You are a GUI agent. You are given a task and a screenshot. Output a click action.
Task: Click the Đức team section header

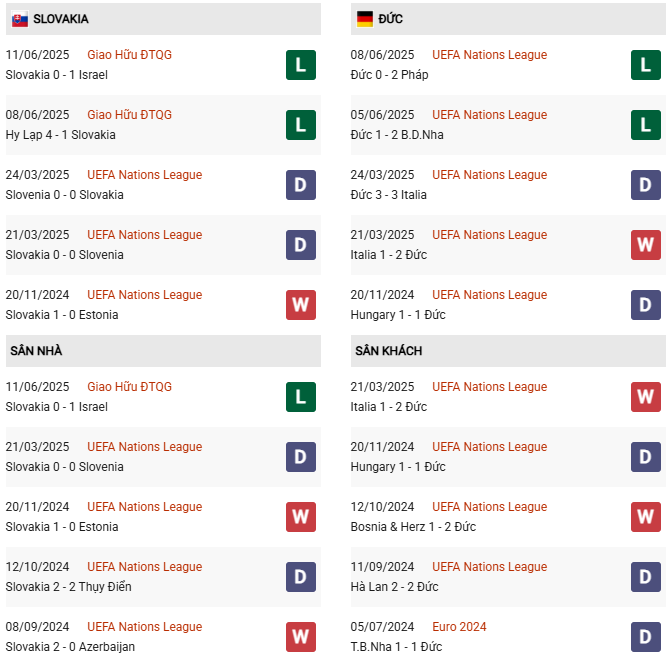point(391,19)
